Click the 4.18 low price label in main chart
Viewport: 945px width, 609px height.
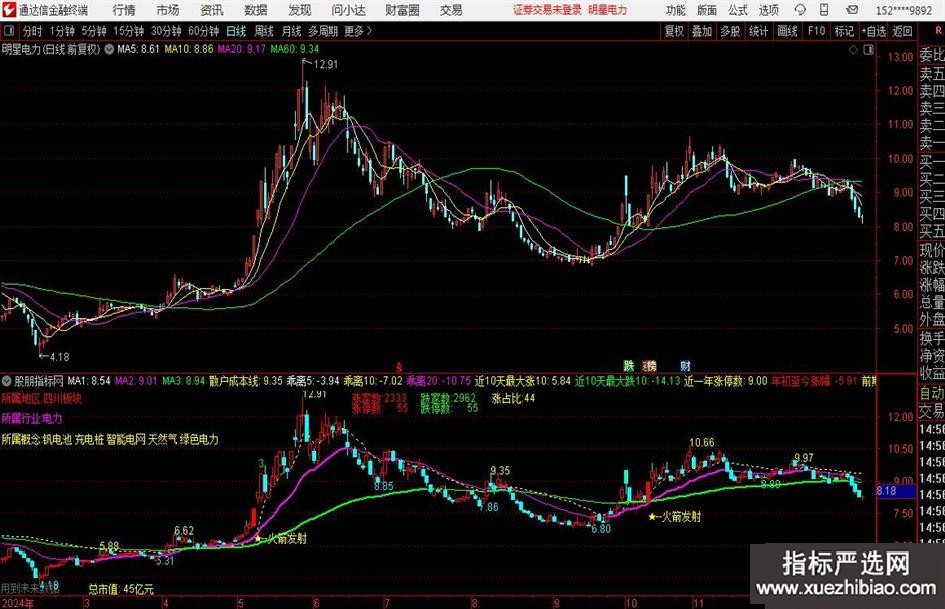click(59, 357)
